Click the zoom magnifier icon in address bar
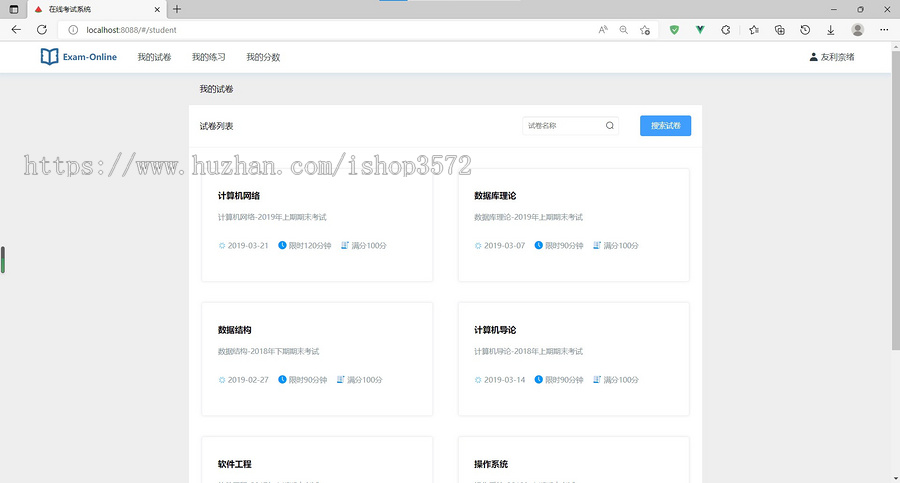900x483 pixels. tap(623, 30)
